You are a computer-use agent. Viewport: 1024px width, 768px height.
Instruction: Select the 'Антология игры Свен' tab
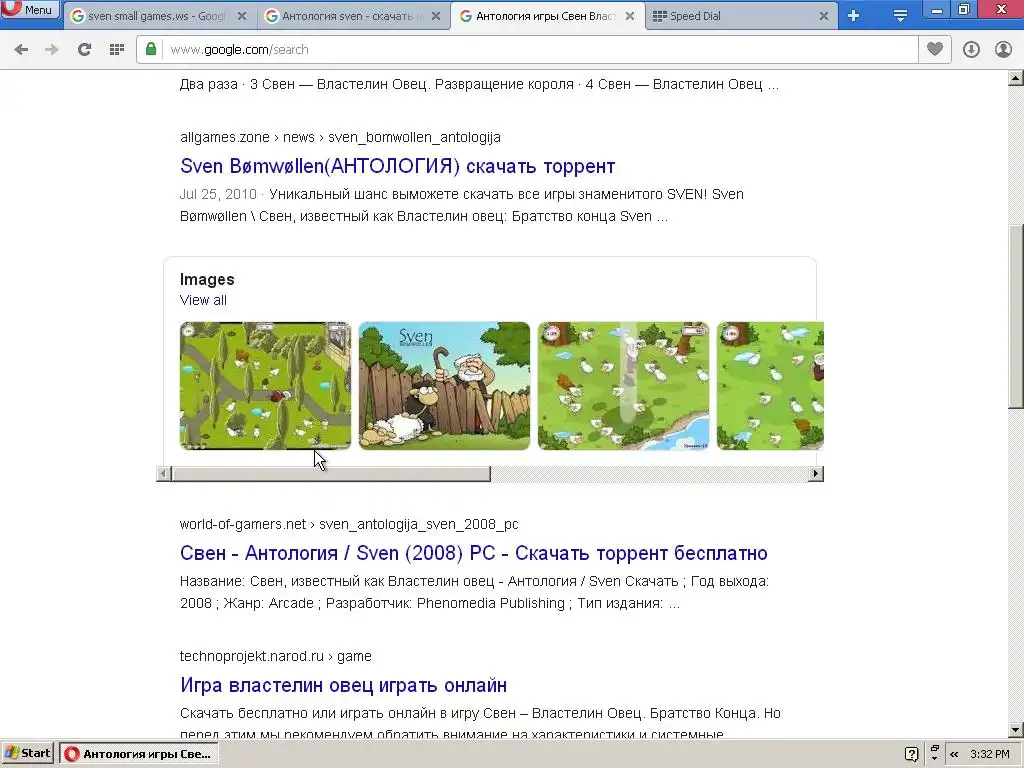coord(545,16)
